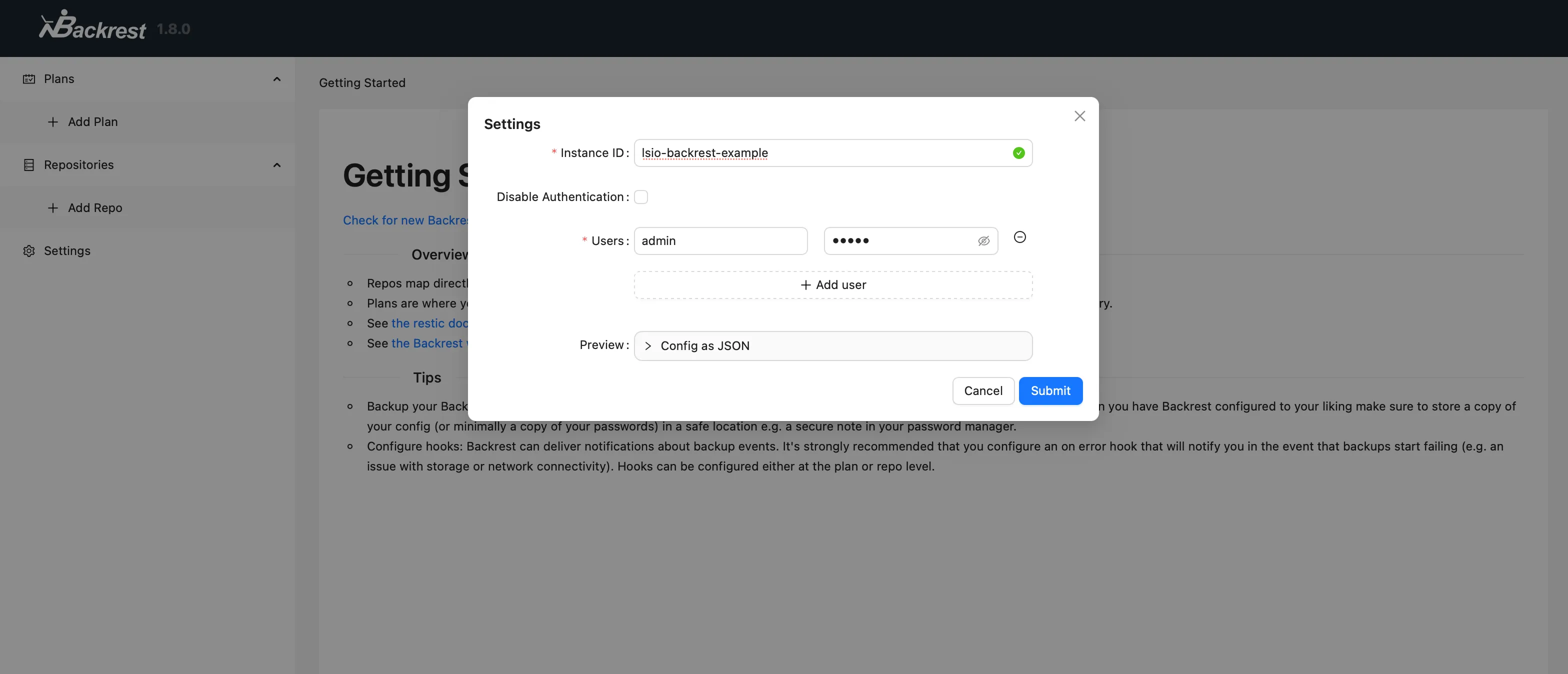
Task: Collapse the Plans section chevron
Action: click(277, 79)
